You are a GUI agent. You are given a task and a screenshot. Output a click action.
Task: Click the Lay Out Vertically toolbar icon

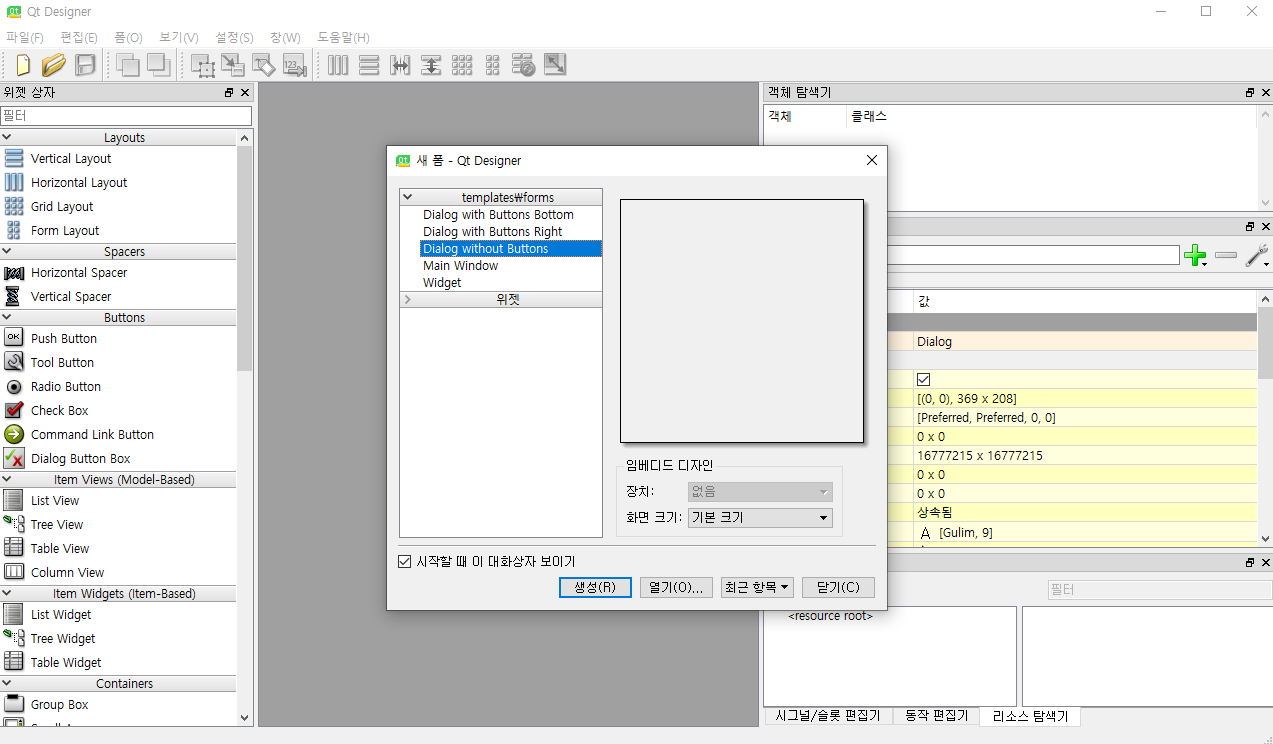pos(369,65)
